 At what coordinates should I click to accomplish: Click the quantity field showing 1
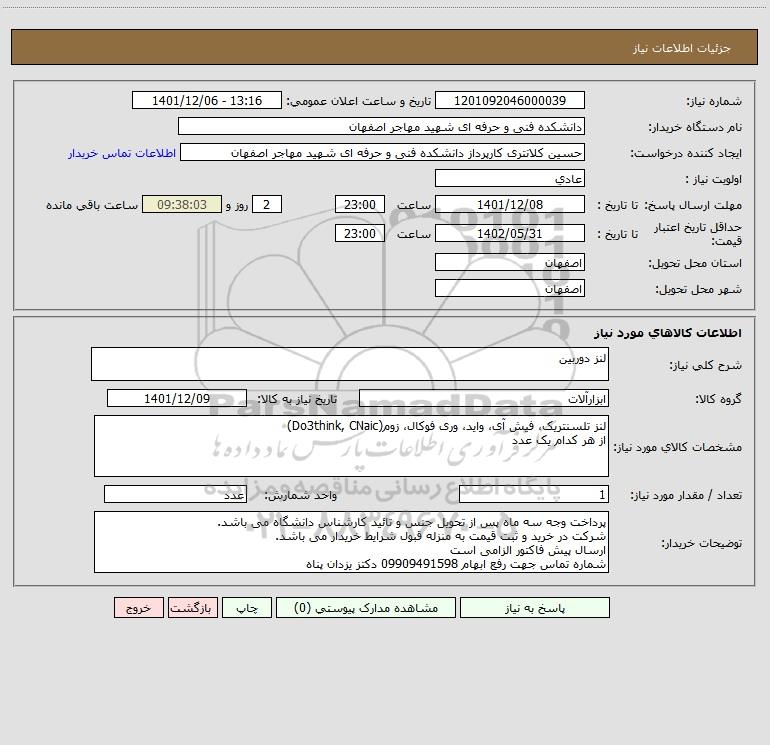tap(534, 495)
